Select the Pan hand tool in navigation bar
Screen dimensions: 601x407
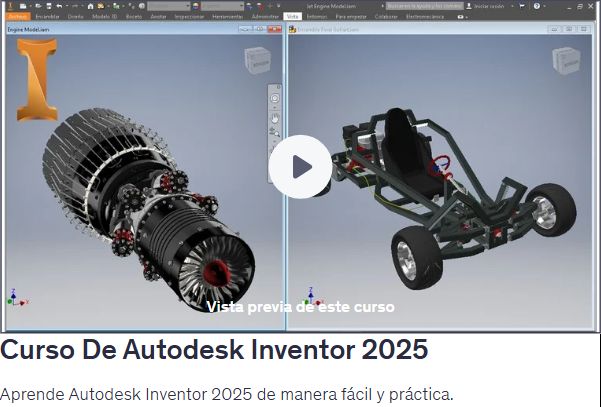pos(275,119)
